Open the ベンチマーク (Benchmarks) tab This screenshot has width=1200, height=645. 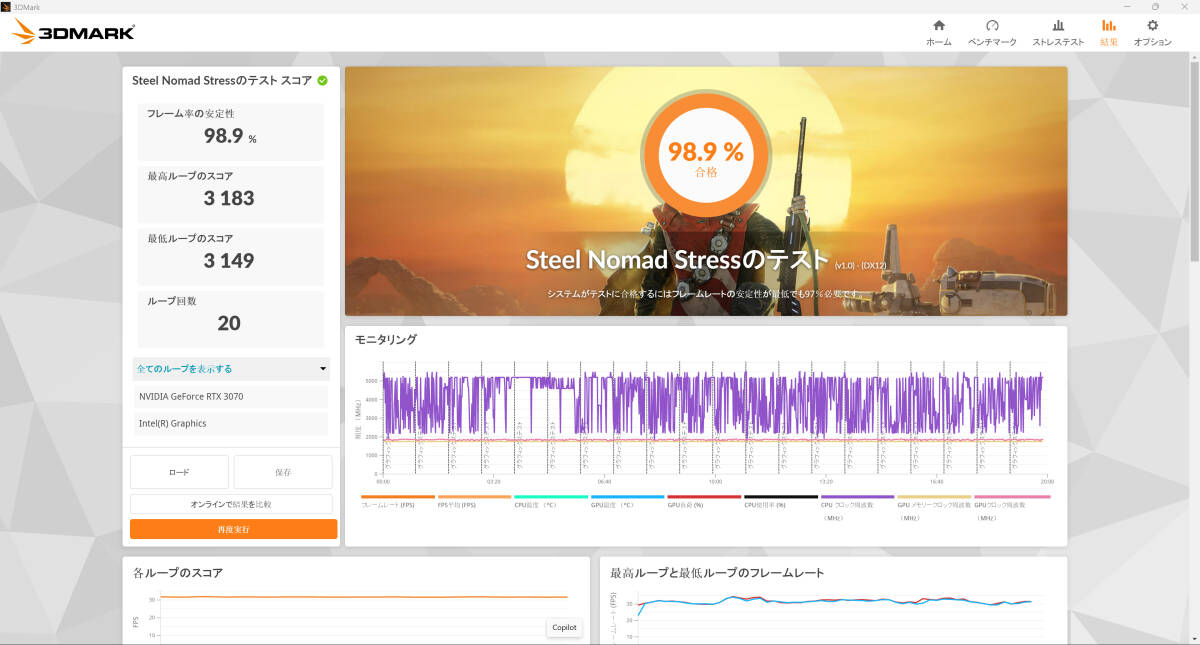[992, 33]
